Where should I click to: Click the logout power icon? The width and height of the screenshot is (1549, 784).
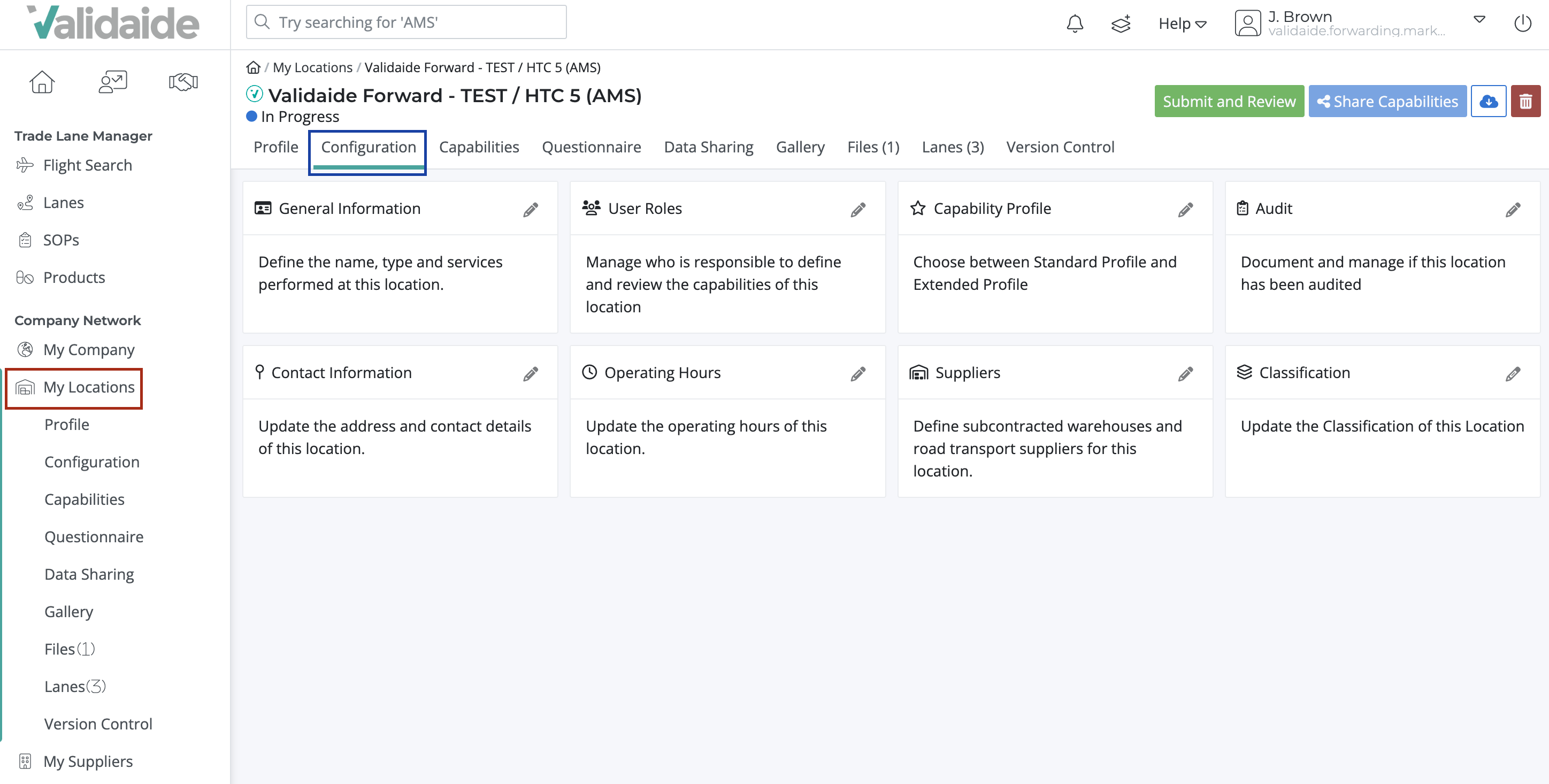pyautogui.click(x=1523, y=24)
